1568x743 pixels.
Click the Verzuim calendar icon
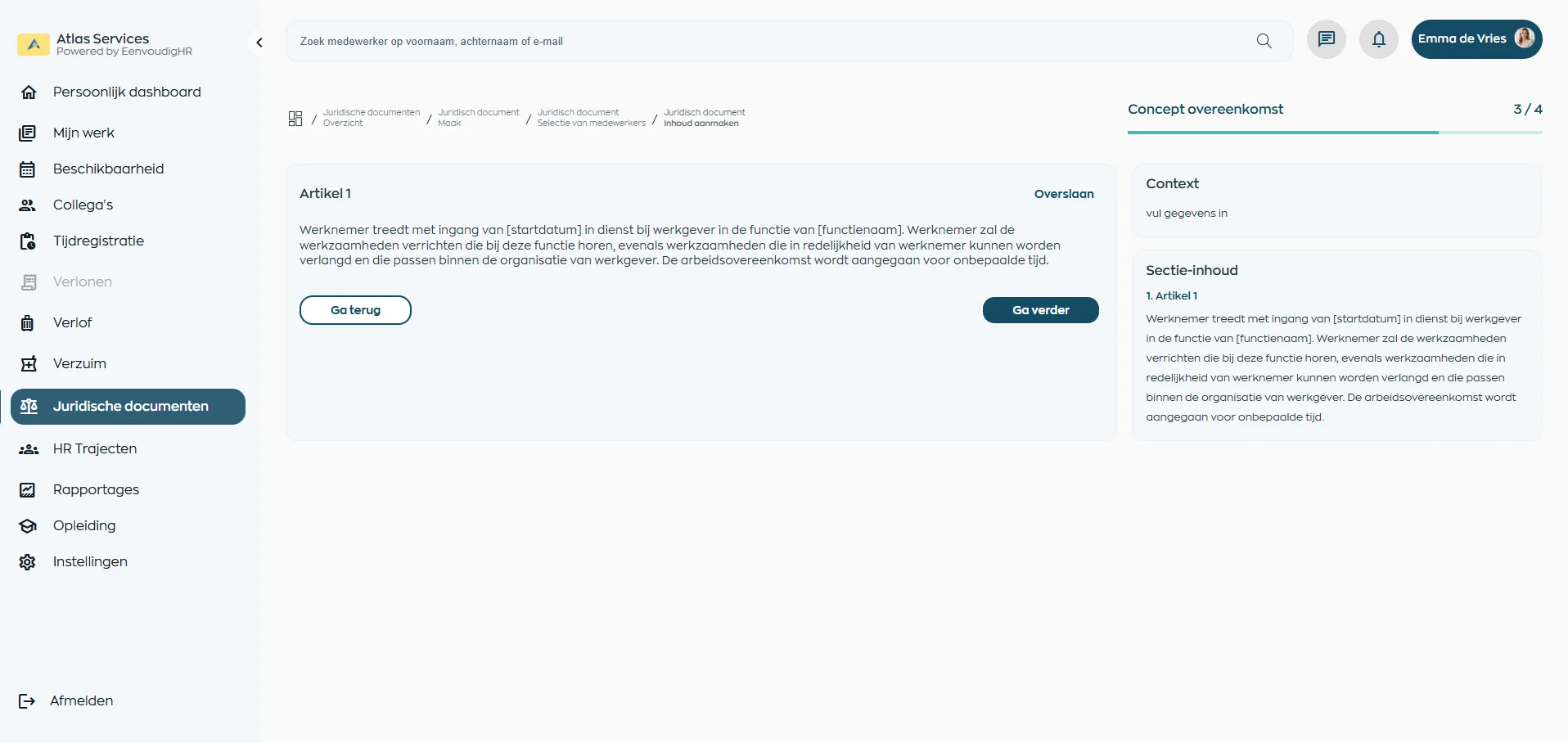click(29, 362)
